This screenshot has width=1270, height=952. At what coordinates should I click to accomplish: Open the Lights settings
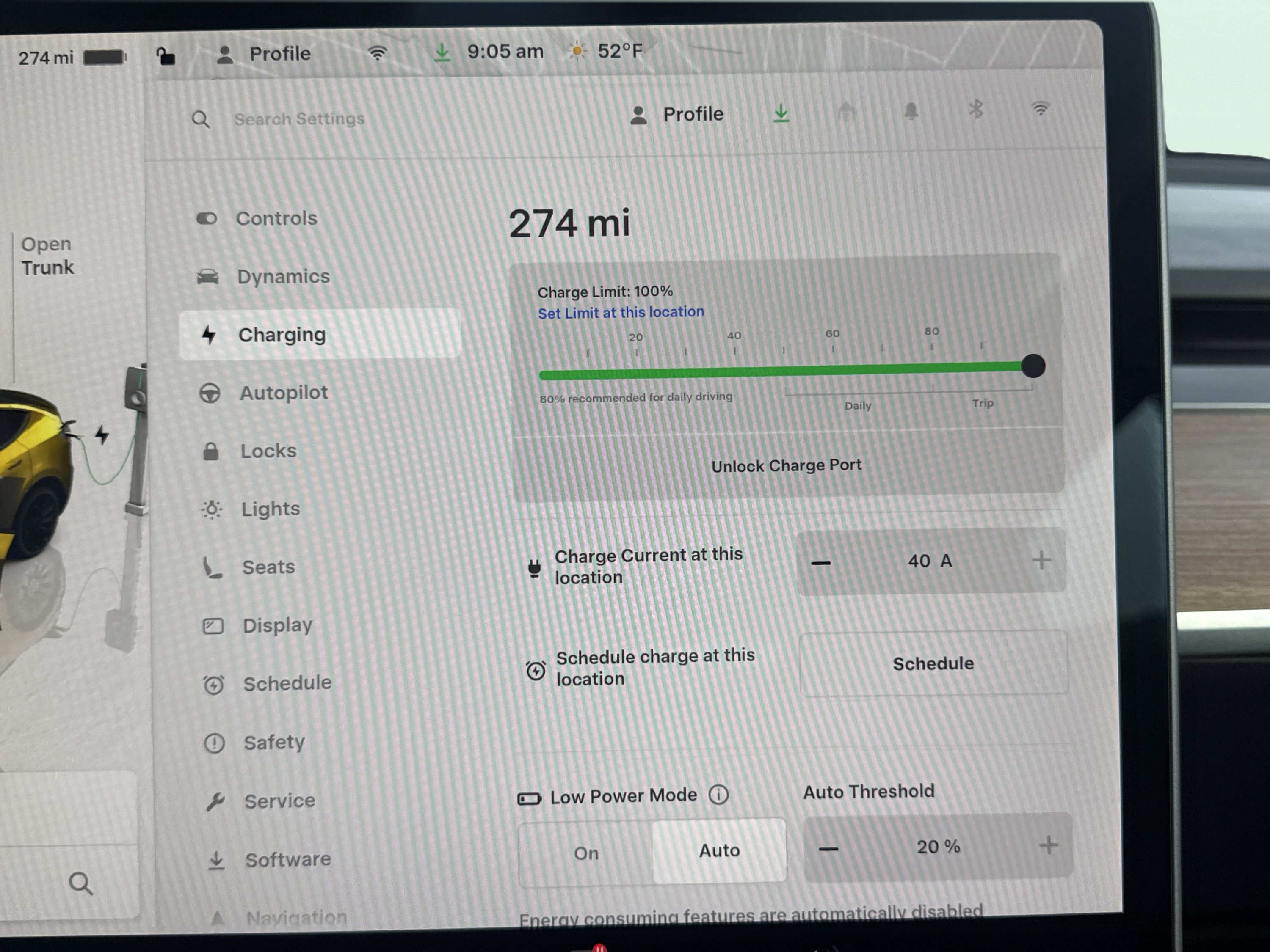pos(251,509)
